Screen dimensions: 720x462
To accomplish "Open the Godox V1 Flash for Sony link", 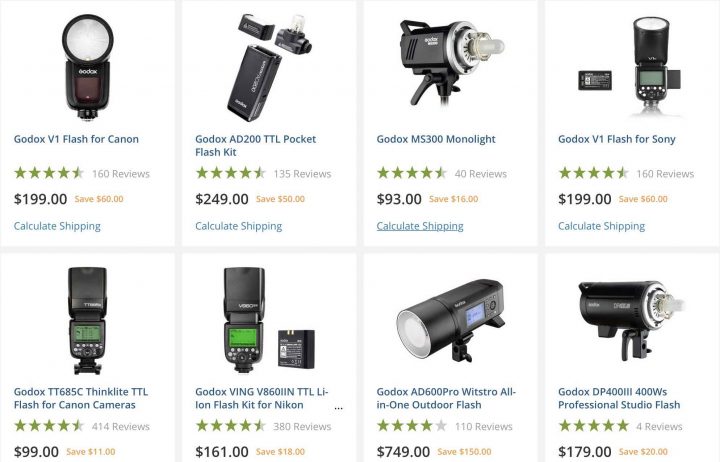I will click(x=617, y=139).
